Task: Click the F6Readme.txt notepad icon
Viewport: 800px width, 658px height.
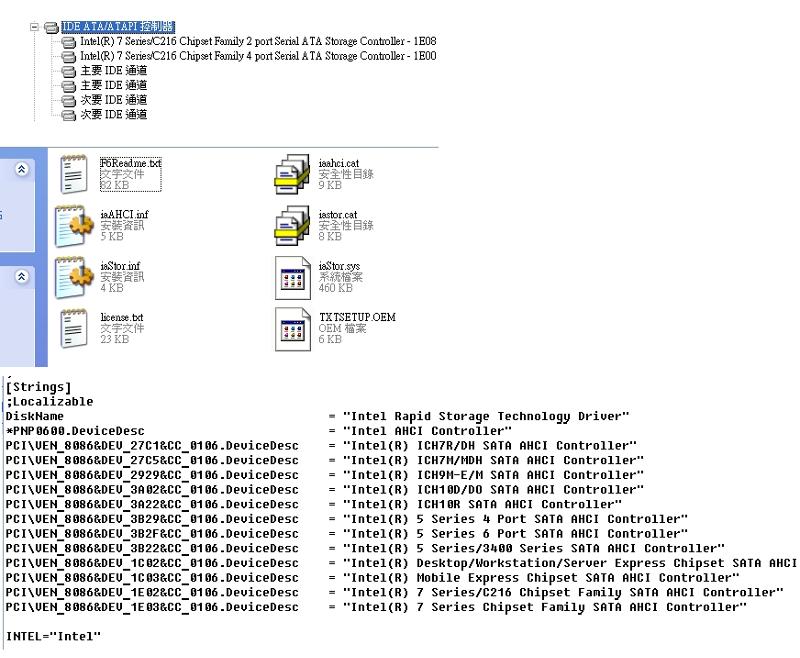Action: [74, 174]
